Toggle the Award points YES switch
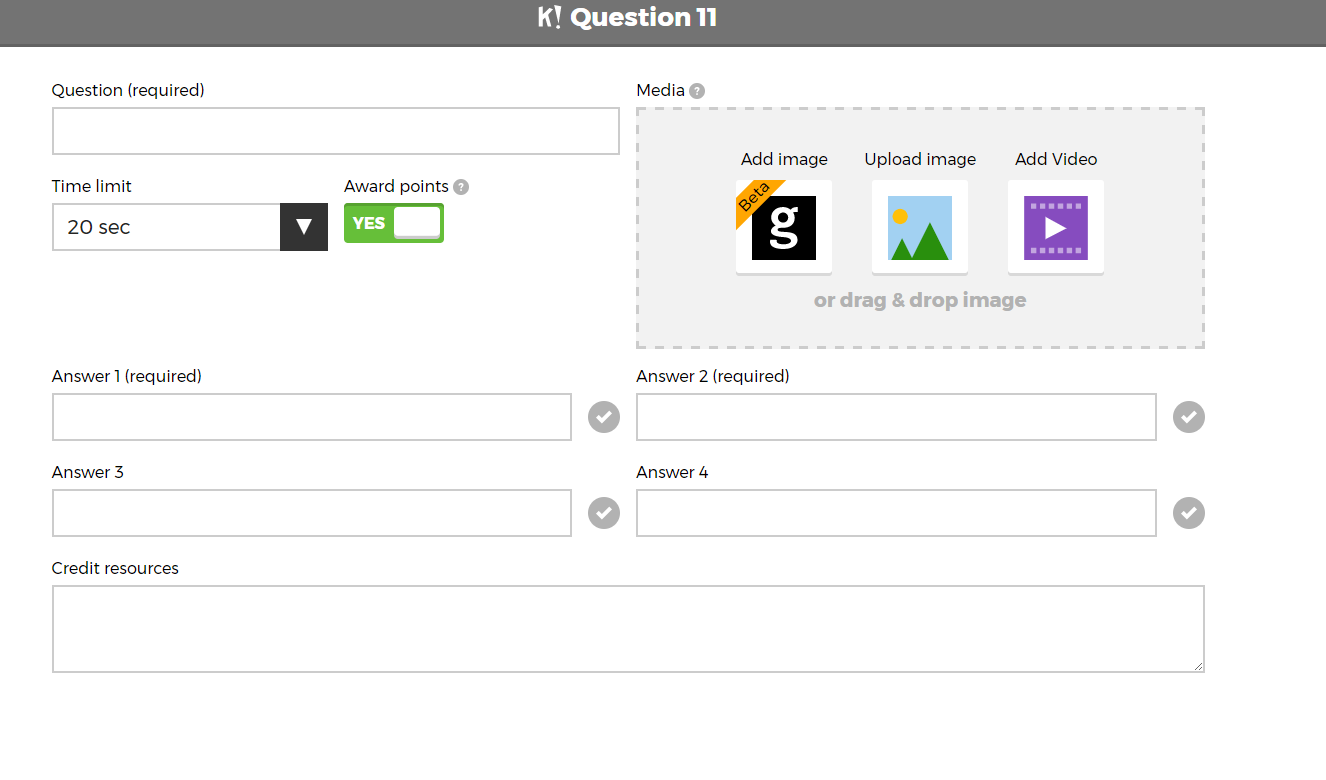This screenshot has width=1326, height=780. [394, 223]
